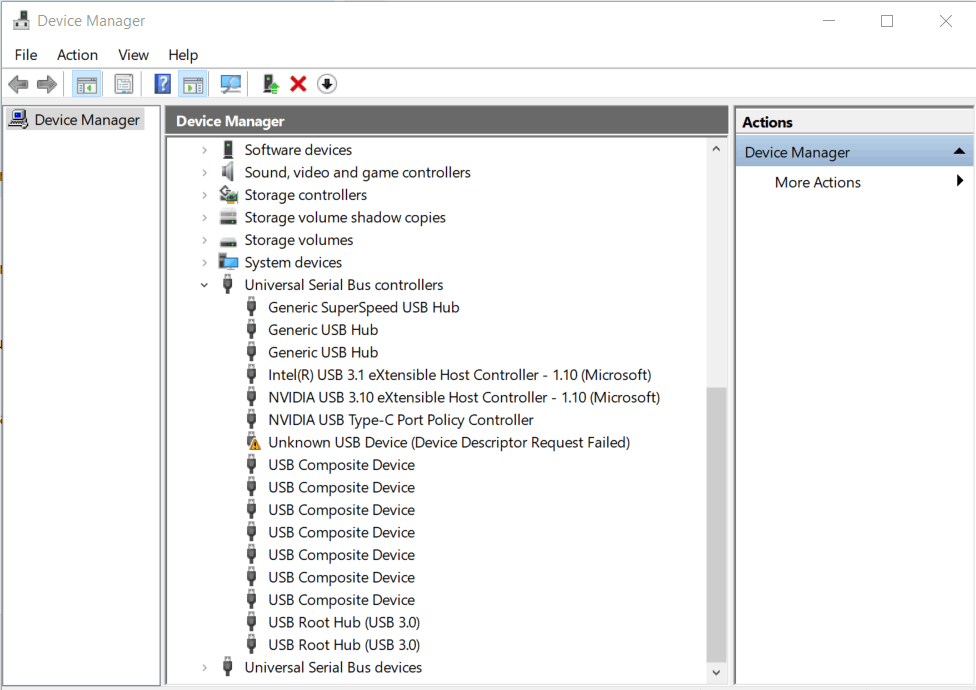The height and width of the screenshot is (690, 976).
Task: Select Universal Serial Bus devices label
Action: [x=333, y=667]
